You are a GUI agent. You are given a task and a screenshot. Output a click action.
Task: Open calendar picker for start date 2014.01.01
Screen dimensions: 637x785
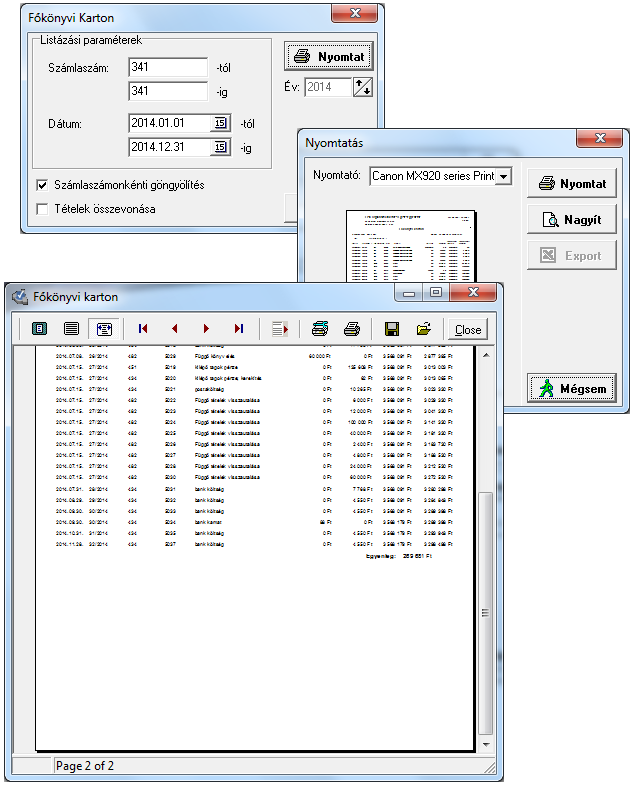pyautogui.click(x=220, y=123)
